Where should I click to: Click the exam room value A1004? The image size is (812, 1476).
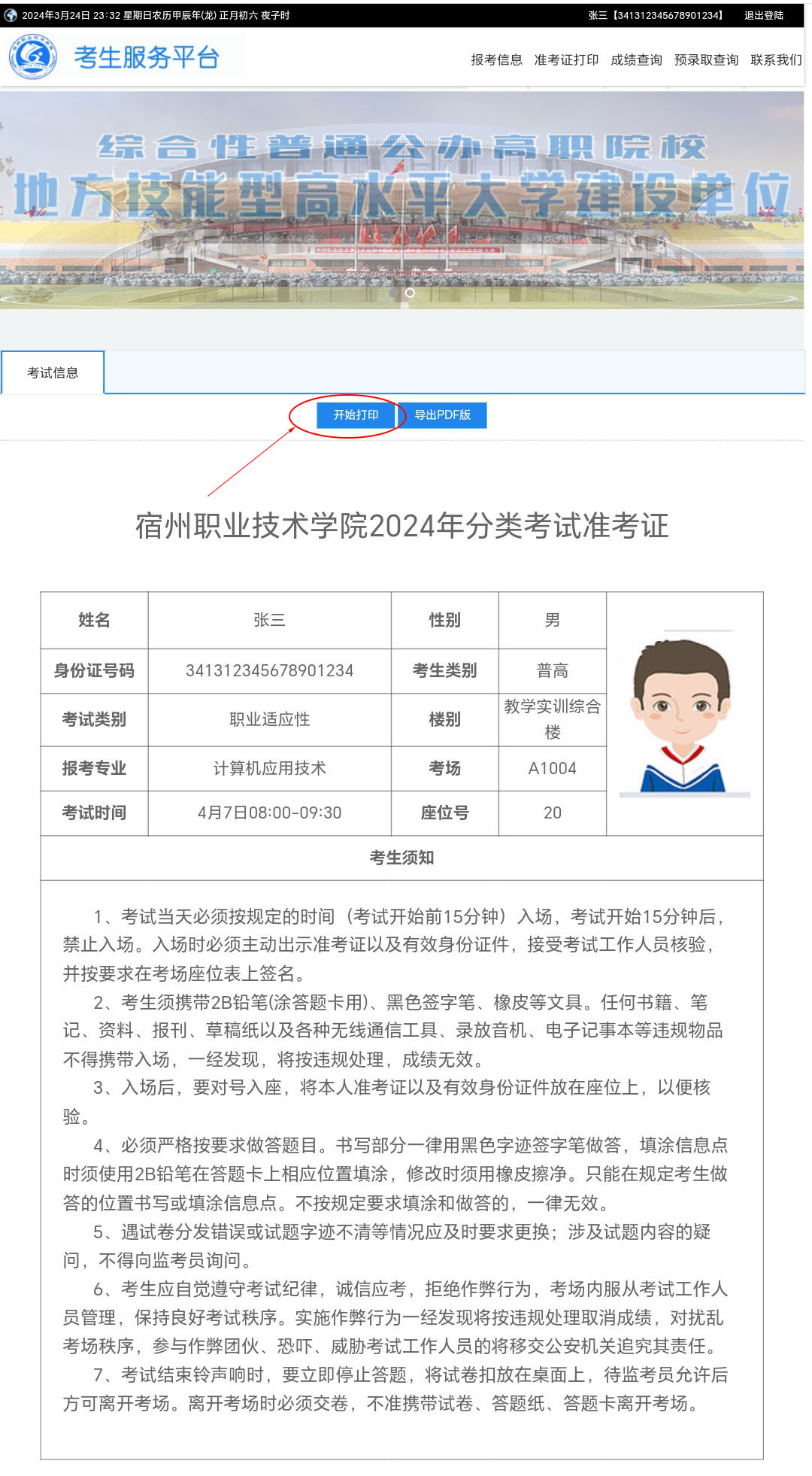pos(553,768)
